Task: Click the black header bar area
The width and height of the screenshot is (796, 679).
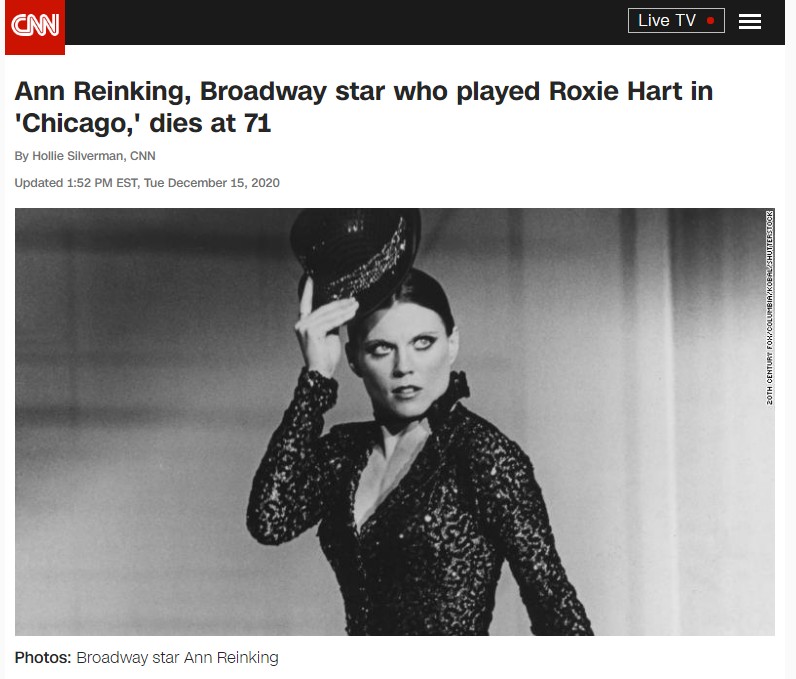Action: pos(345,22)
